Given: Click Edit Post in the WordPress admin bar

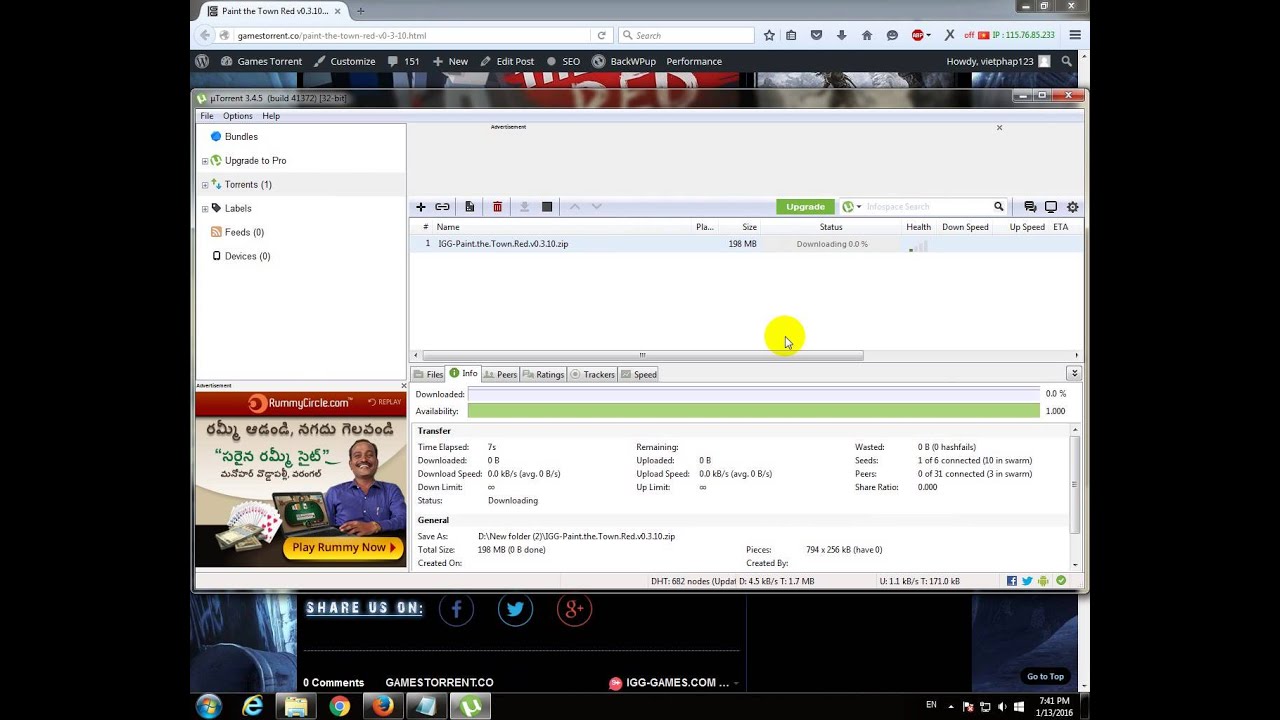Looking at the screenshot, I should point(507,61).
